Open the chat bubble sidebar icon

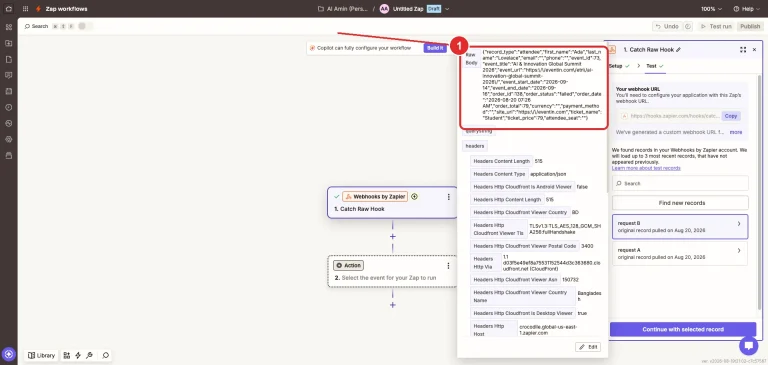9,75
